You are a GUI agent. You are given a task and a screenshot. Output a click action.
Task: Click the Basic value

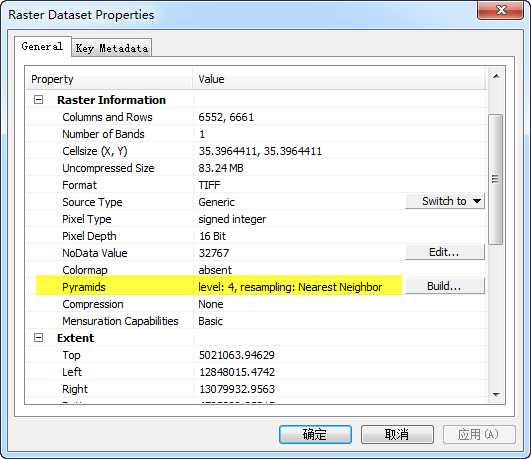pos(210,321)
